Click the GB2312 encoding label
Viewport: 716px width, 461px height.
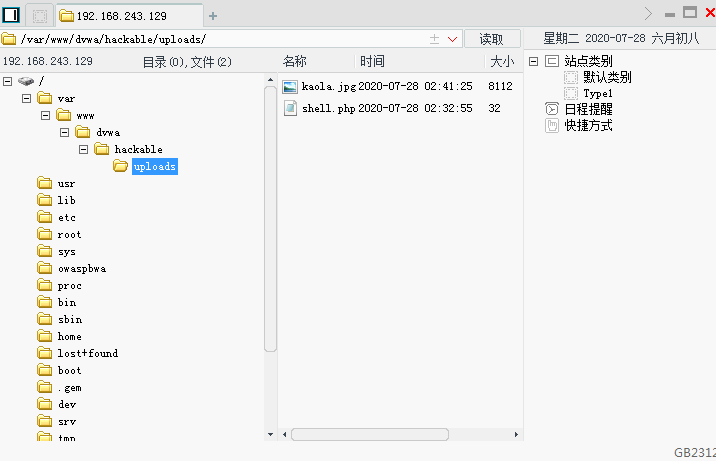click(x=695, y=453)
